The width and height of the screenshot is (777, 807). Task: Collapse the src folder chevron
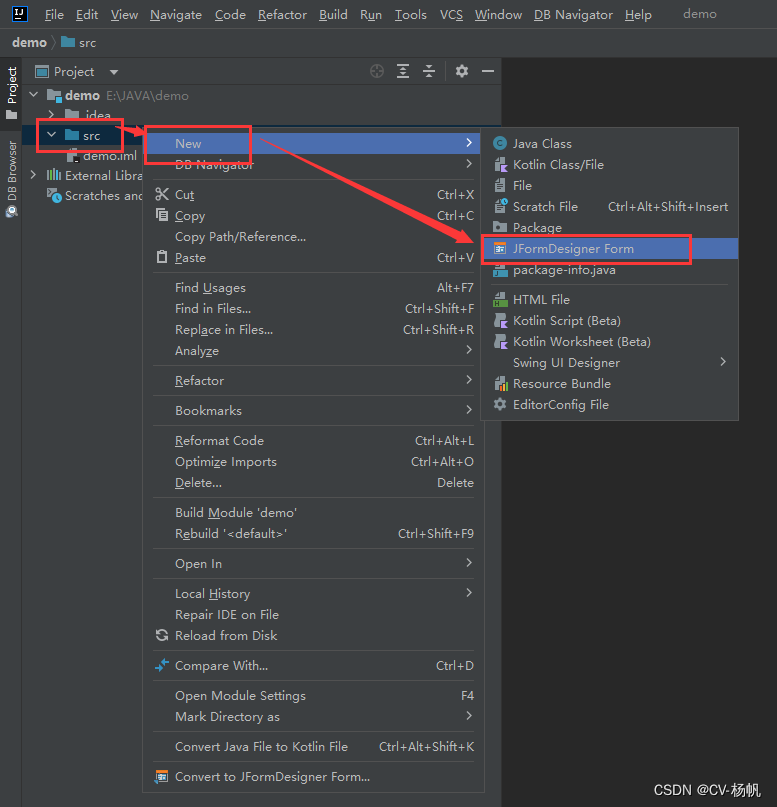(x=51, y=135)
